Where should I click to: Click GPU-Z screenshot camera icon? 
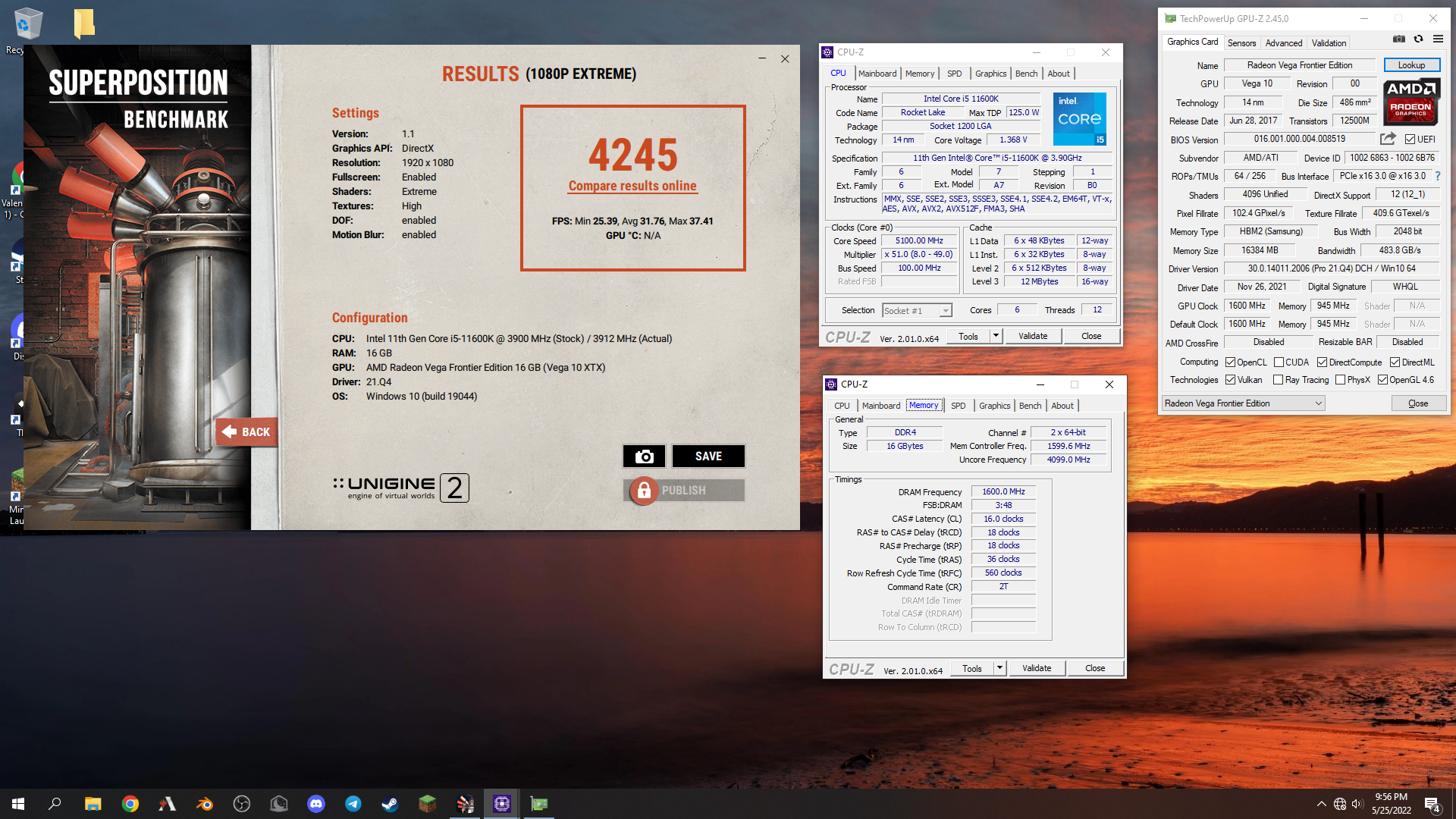(x=1399, y=39)
